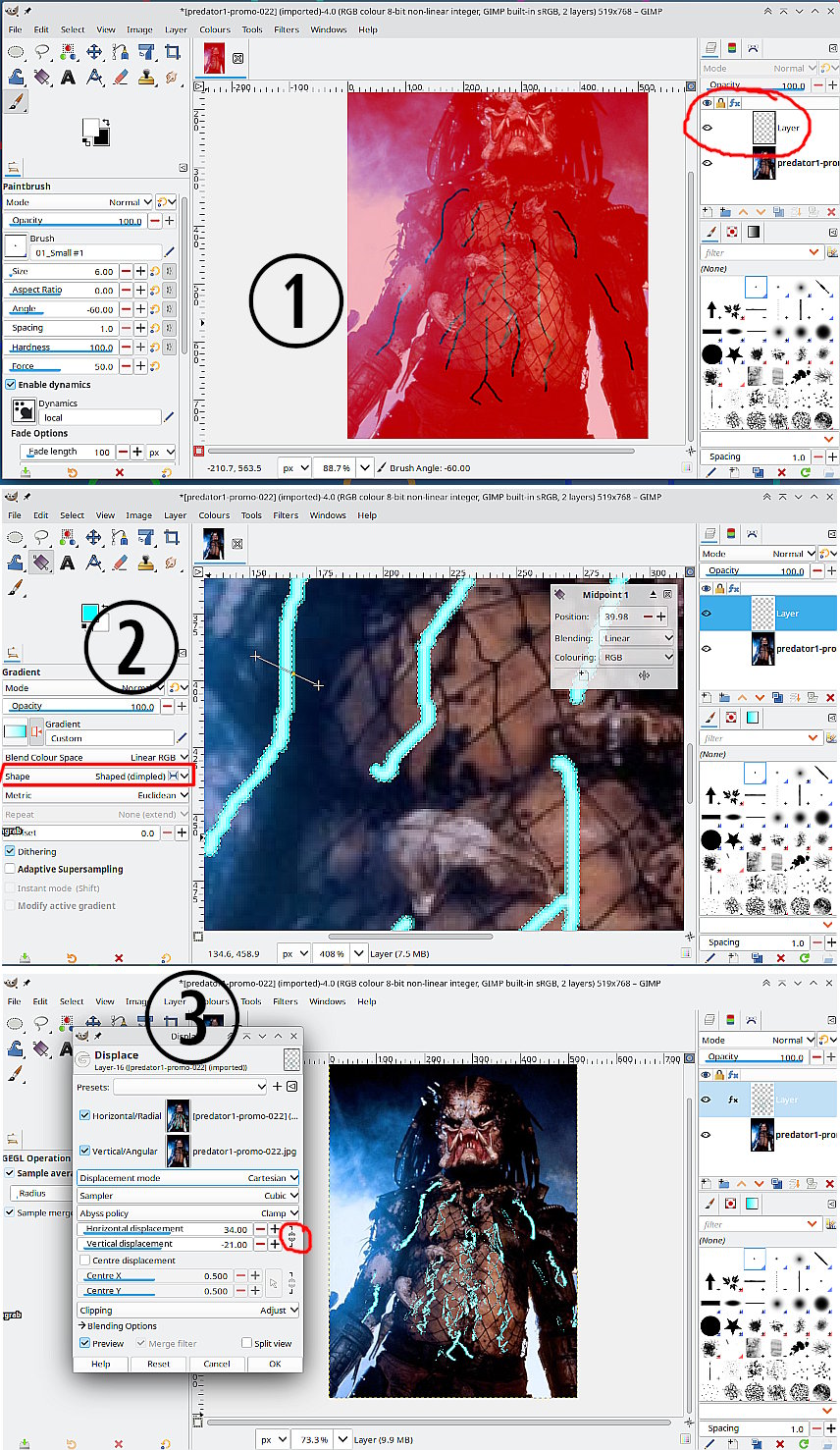Click the active Gradient tool in Gradient-options window
Screen dimensions: 840x1450
(x=41, y=563)
